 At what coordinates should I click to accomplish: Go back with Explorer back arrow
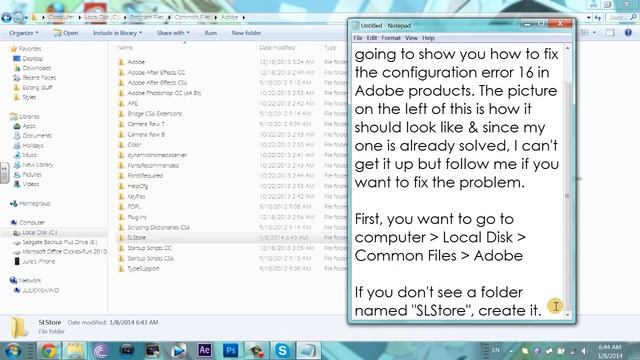pyautogui.click(x=6, y=17)
